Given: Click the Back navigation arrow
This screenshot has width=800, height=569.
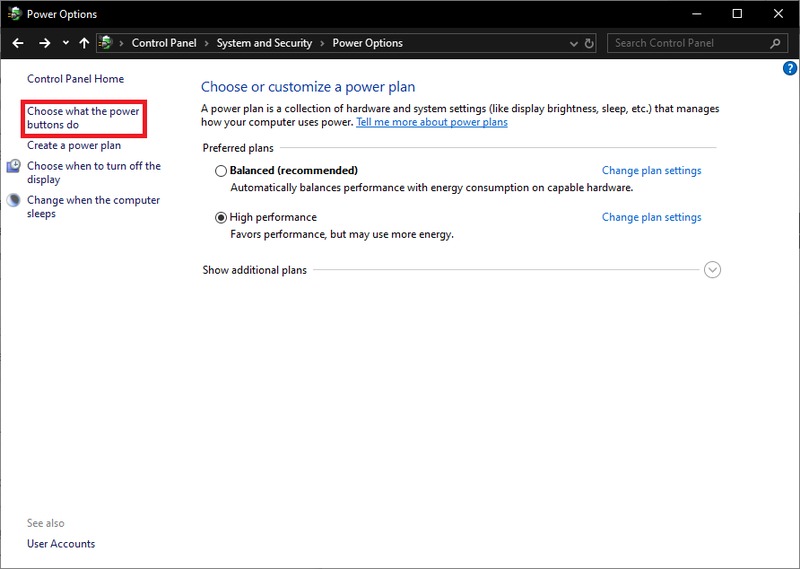Looking at the screenshot, I should click(18, 43).
